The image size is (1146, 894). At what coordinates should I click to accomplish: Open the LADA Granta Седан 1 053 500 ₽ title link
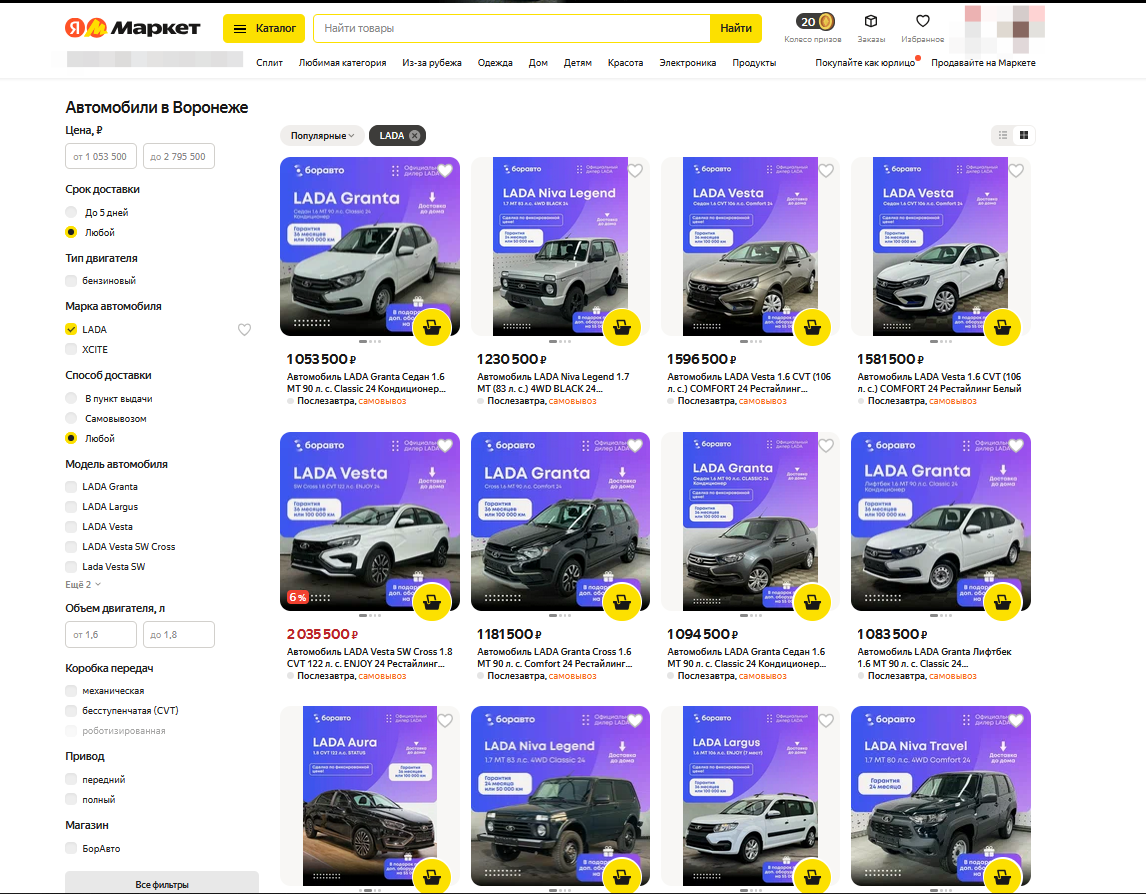pyautogui.click(x=366, y=382)
